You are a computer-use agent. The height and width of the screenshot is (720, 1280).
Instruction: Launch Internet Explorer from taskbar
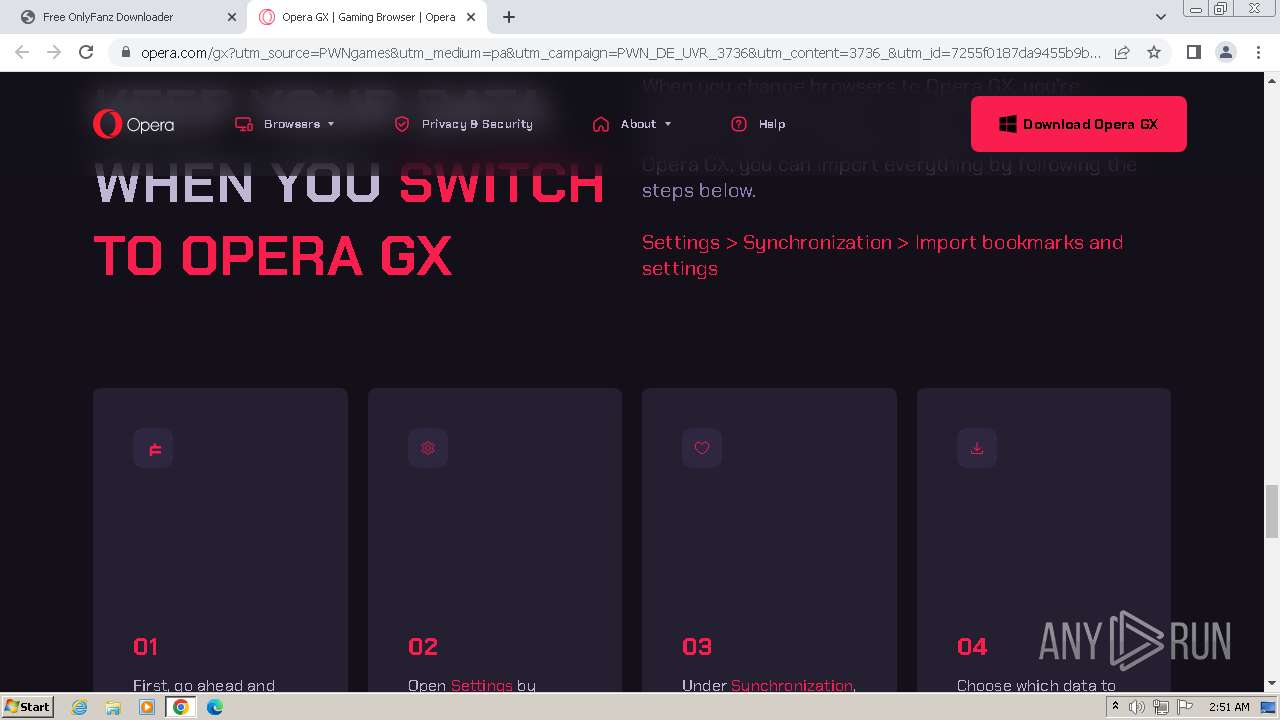coord(80,707)
